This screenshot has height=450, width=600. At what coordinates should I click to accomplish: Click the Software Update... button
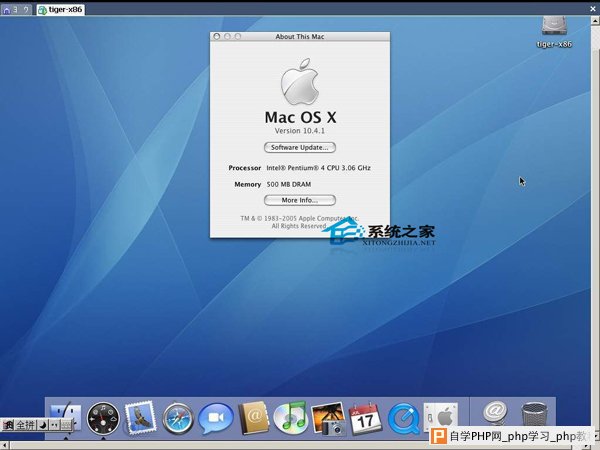tap(300, 147)
